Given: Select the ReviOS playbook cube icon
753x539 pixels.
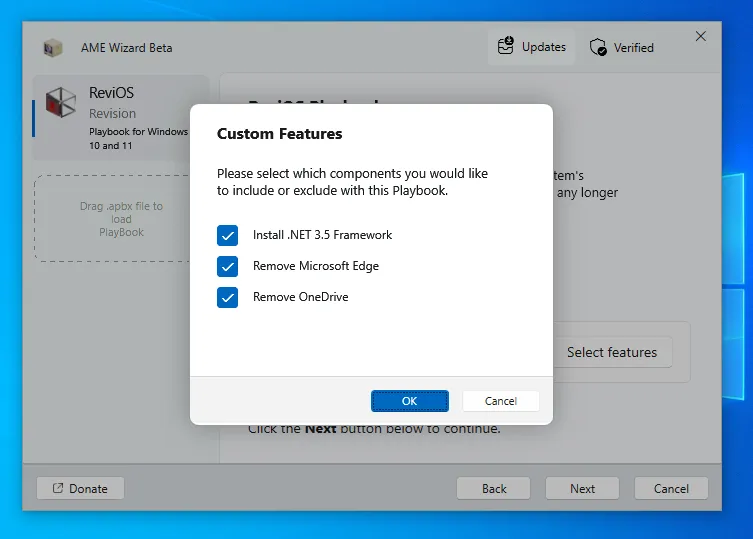Looking at the screenshot, I should click(x=61, y=102).
